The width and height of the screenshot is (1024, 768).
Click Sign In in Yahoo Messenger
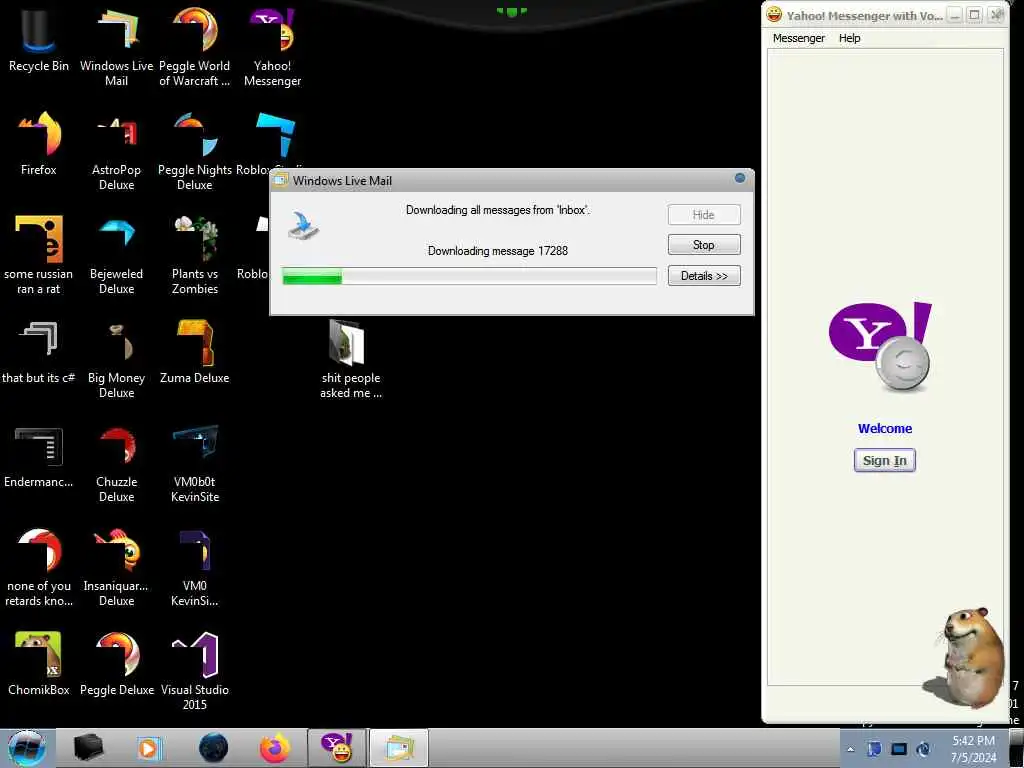(x=885, y=460)
